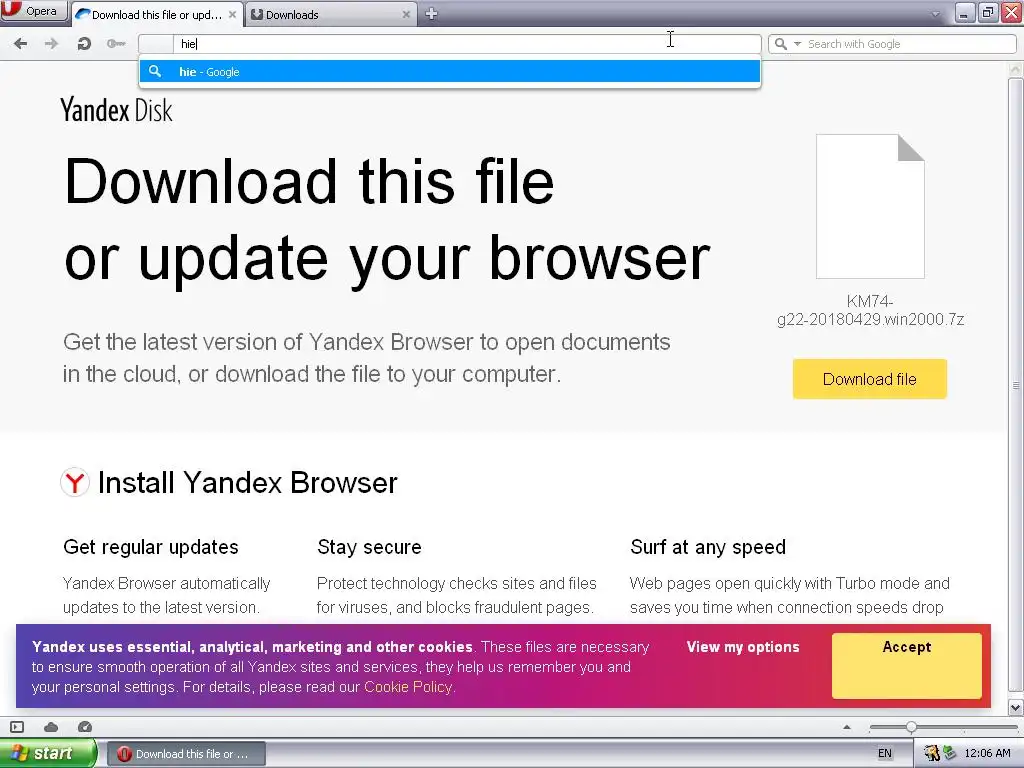Click the KM74-g22-20180429.win2000.7z filename
Image resolution: width=1024 pixels, height=768 pixels.
coord(870,310)
